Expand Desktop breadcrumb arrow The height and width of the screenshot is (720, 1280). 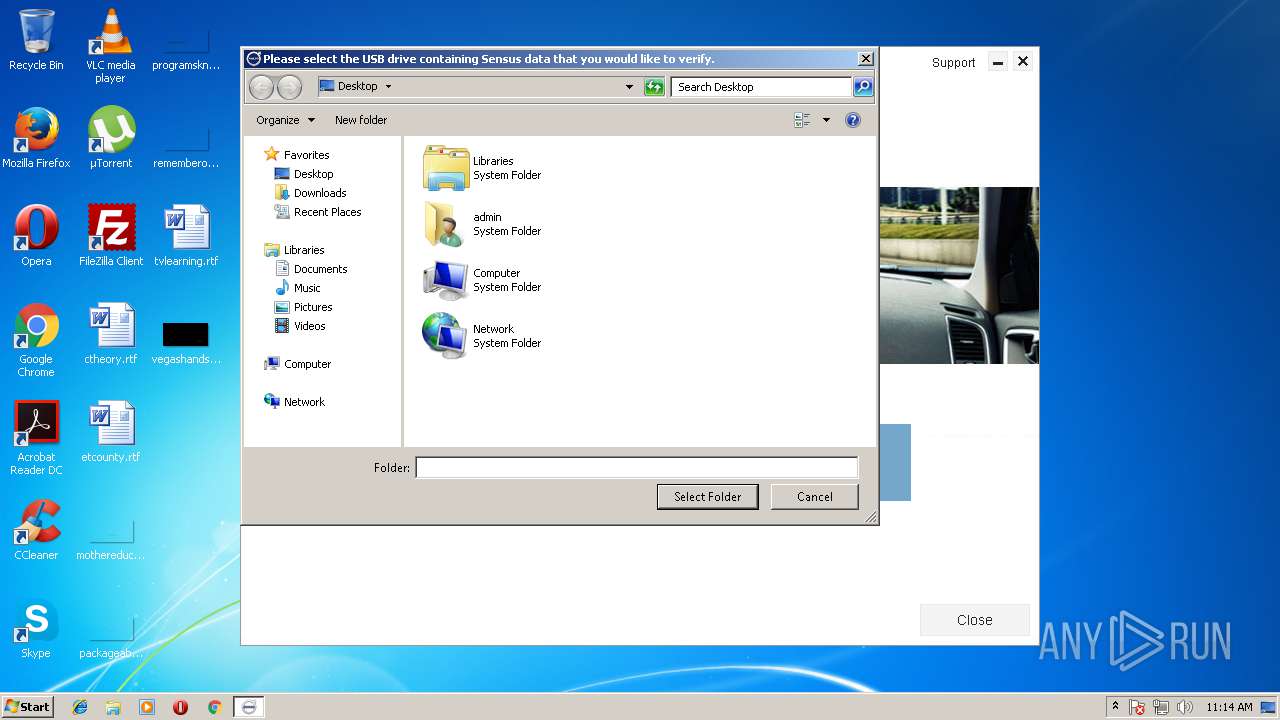388,87
